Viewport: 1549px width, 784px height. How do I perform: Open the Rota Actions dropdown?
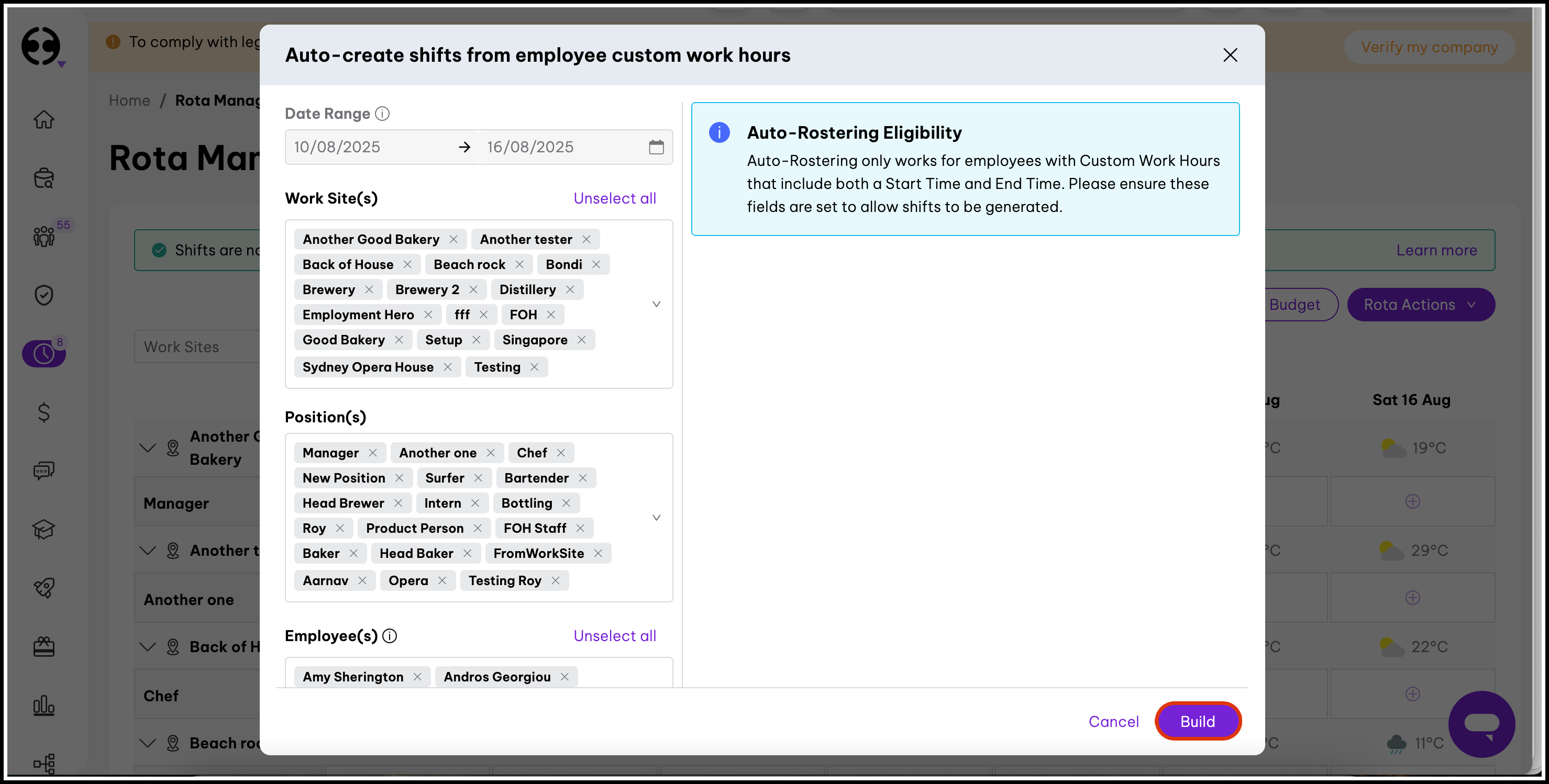(1420, 305)
